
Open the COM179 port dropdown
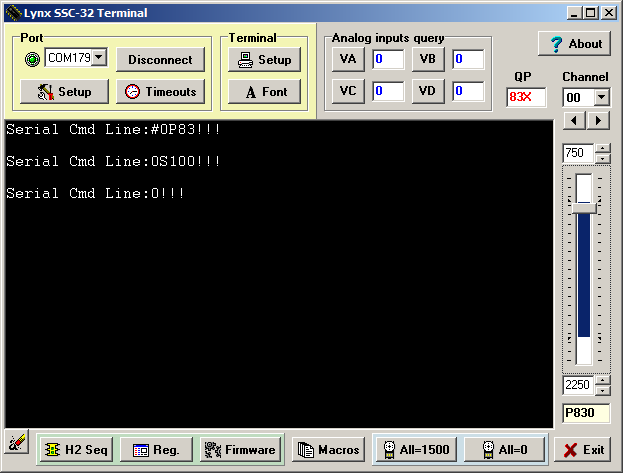tap(99, 58)
